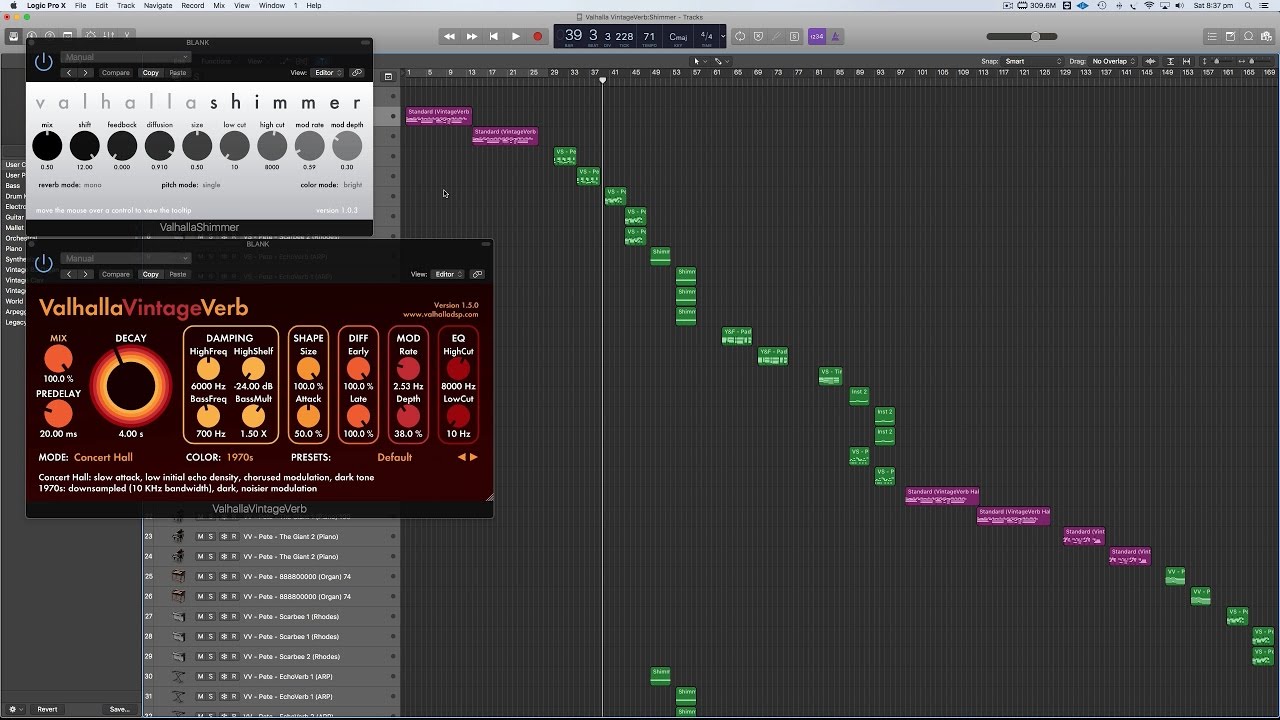Image resolution: width=1280 pixels, height=720 pixels.
Task: Click the Fast Forward transport button
Action: pos(471,37)
